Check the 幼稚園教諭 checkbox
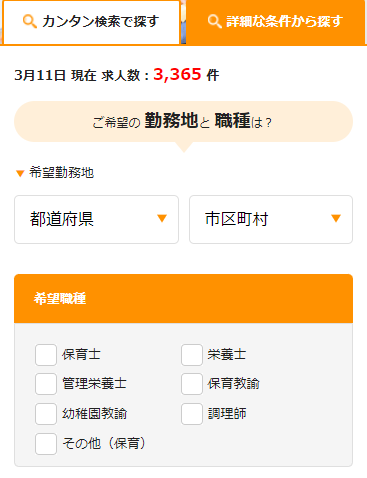Viewport: 367px width, 478px height. tap(46, 414)
